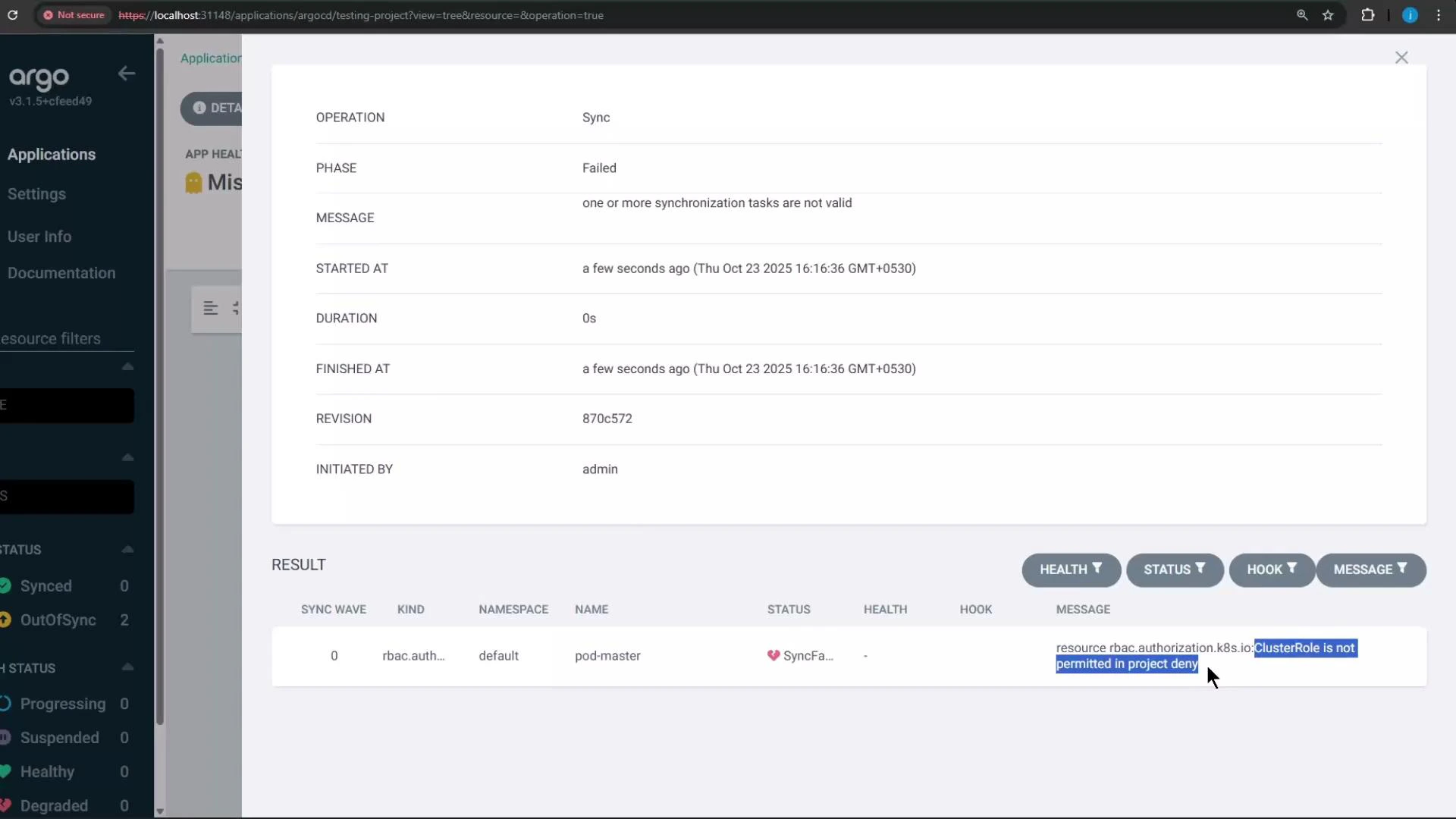
Task: Select Applications in the sidebar
Action: tap(52, 154)
